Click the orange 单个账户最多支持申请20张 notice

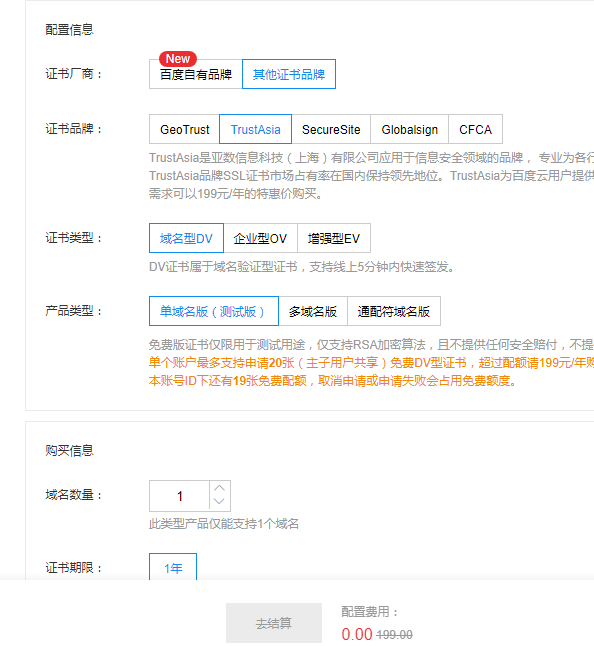[371, 363]
